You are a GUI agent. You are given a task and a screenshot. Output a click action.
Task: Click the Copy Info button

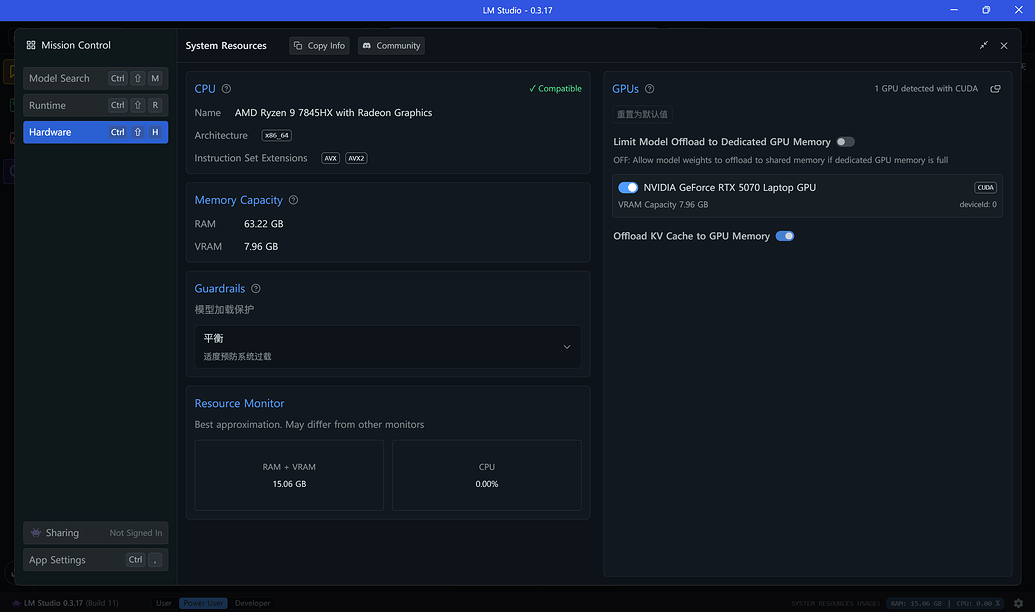pos(319,46)
